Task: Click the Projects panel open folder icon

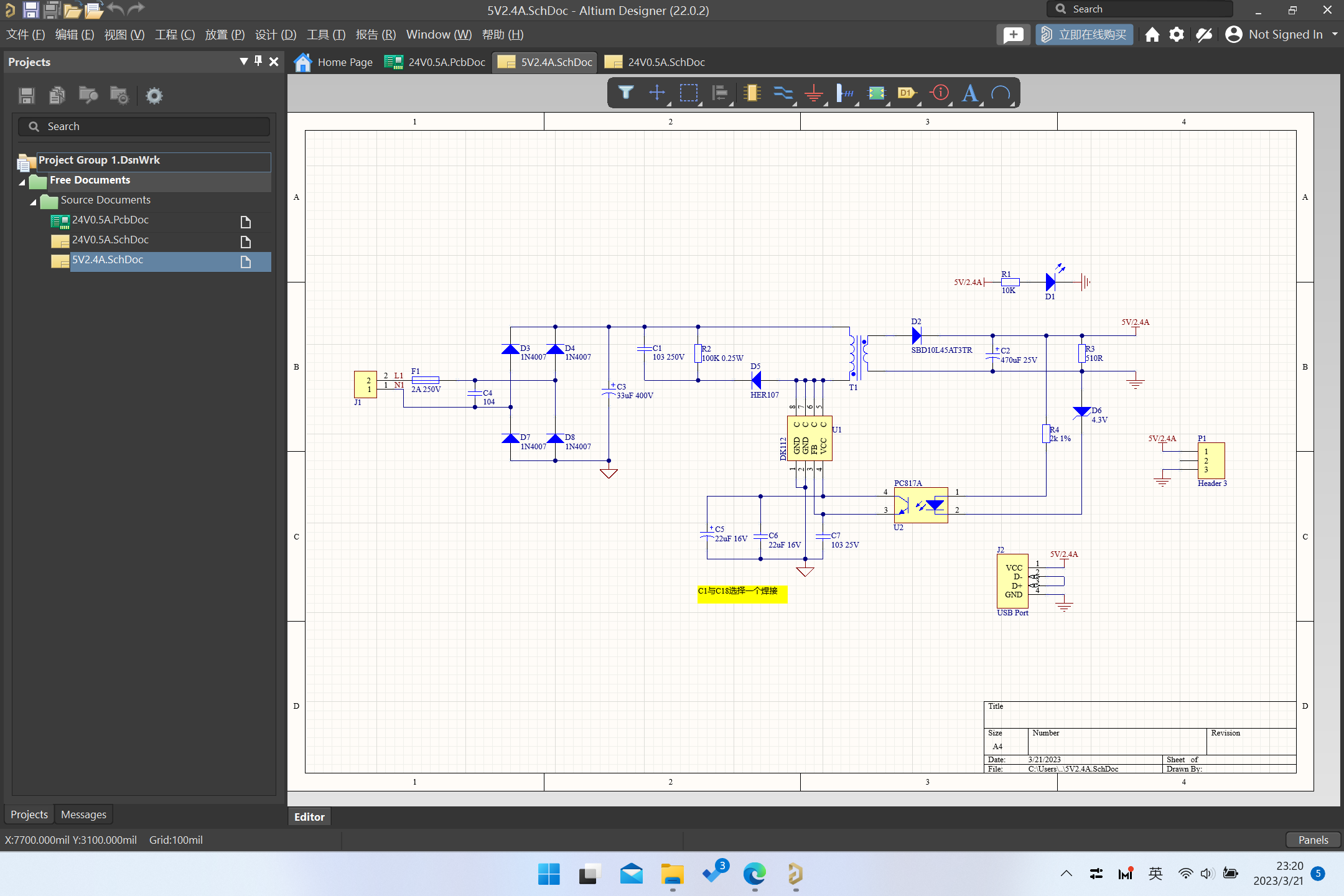Action: [88, 95]
